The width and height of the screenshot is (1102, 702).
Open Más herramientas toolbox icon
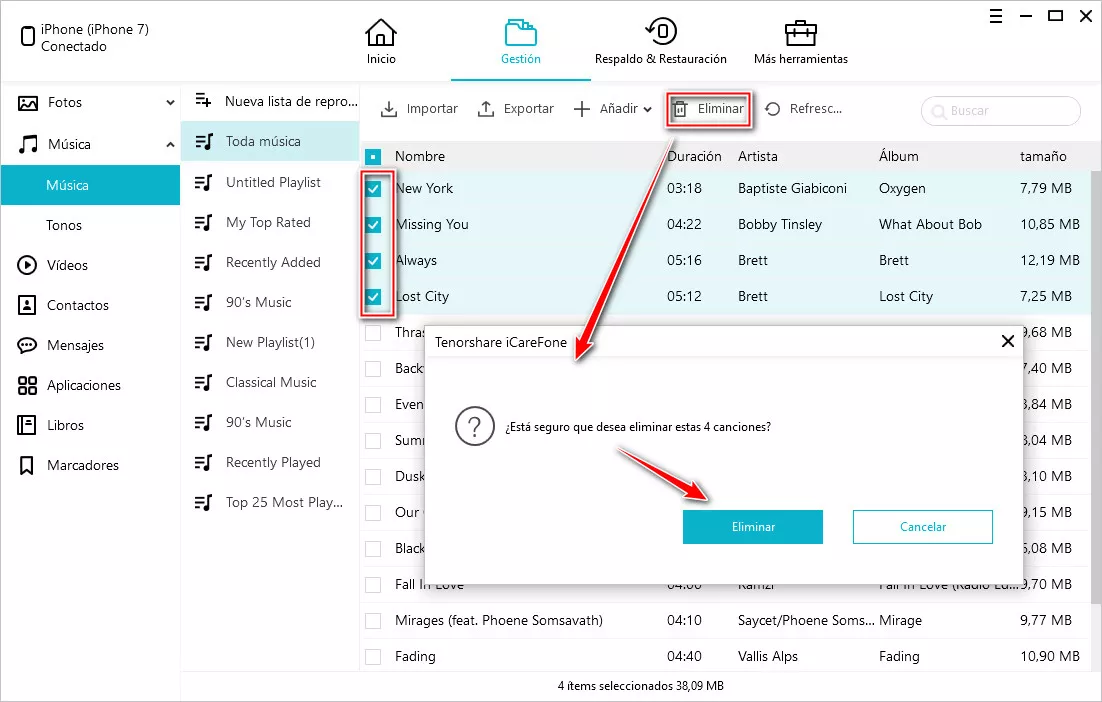[800, 32]
